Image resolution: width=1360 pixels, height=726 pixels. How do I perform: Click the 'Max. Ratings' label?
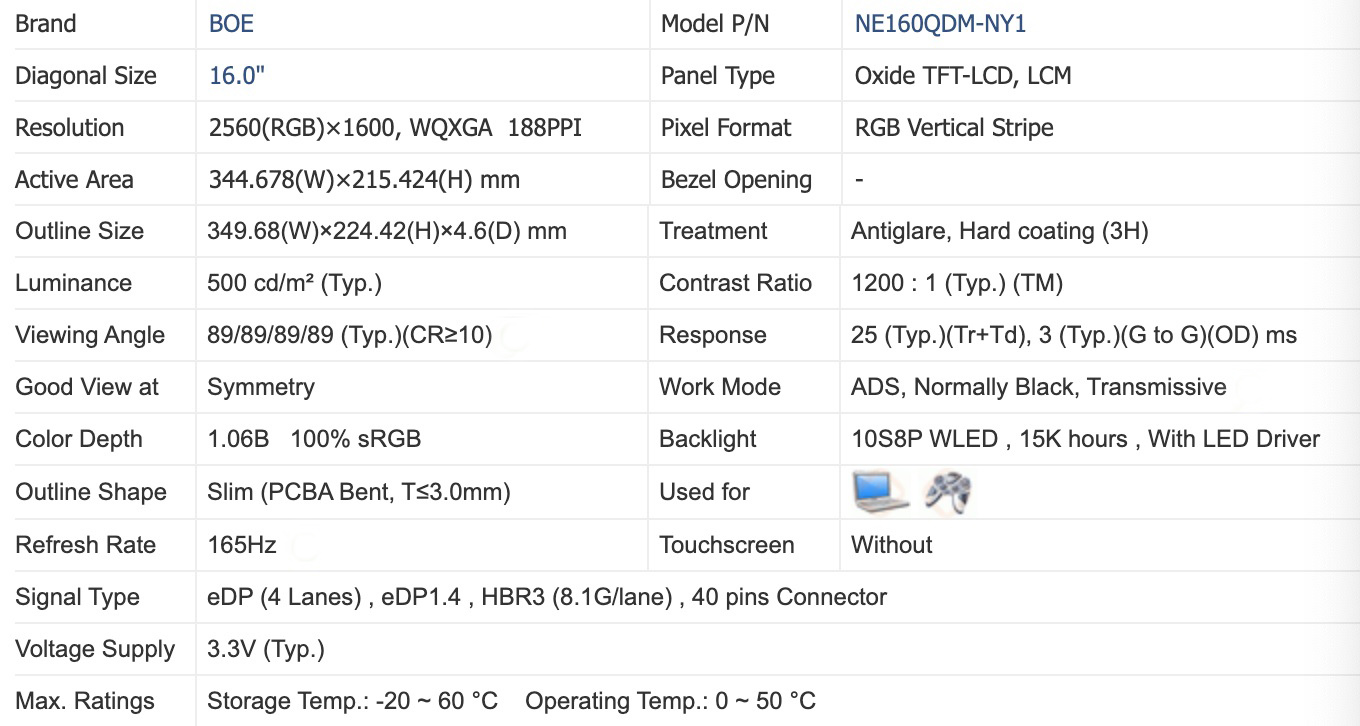pyautogui.click(x=85, y=701)
